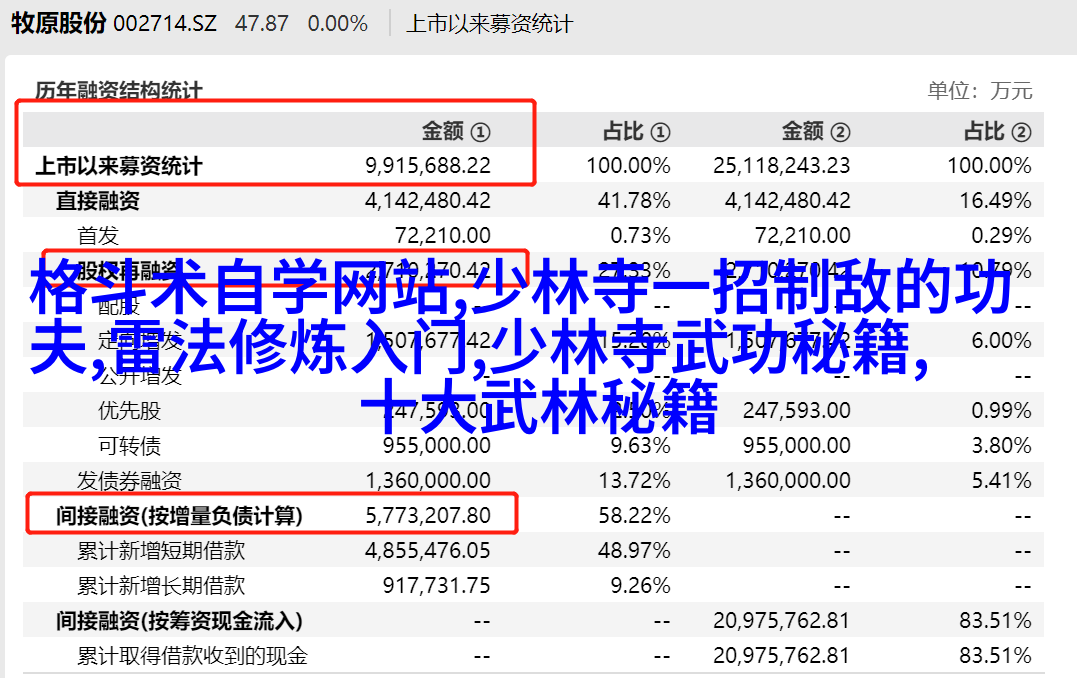1077x678 pixels.
Task: Click the unit label 单位: 万元
Action: pos(979,91)
